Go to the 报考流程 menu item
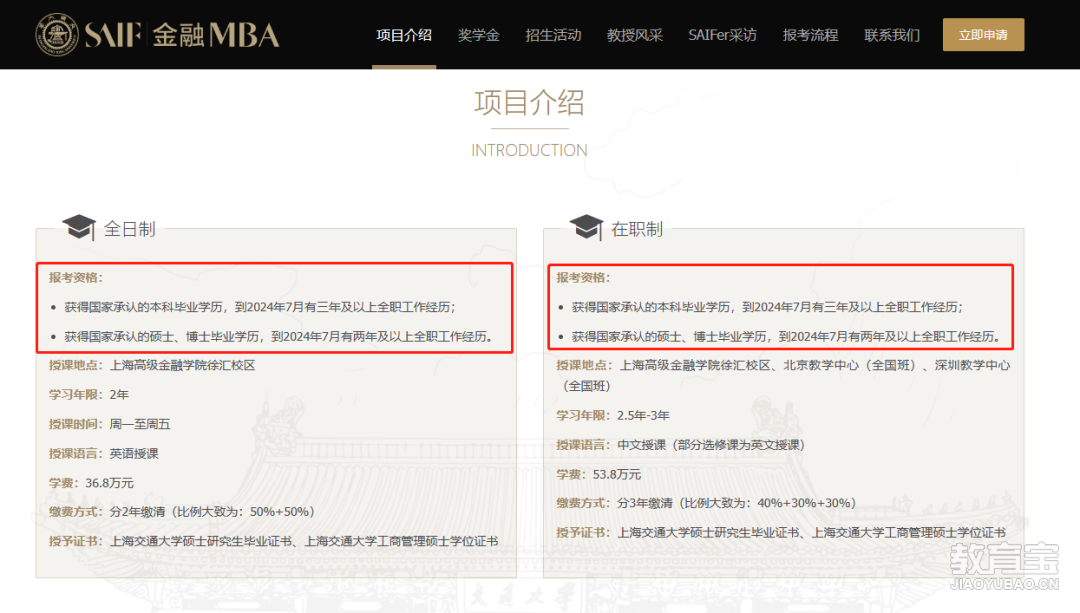This screenshot has height=613, width=1080. (810, 35)
